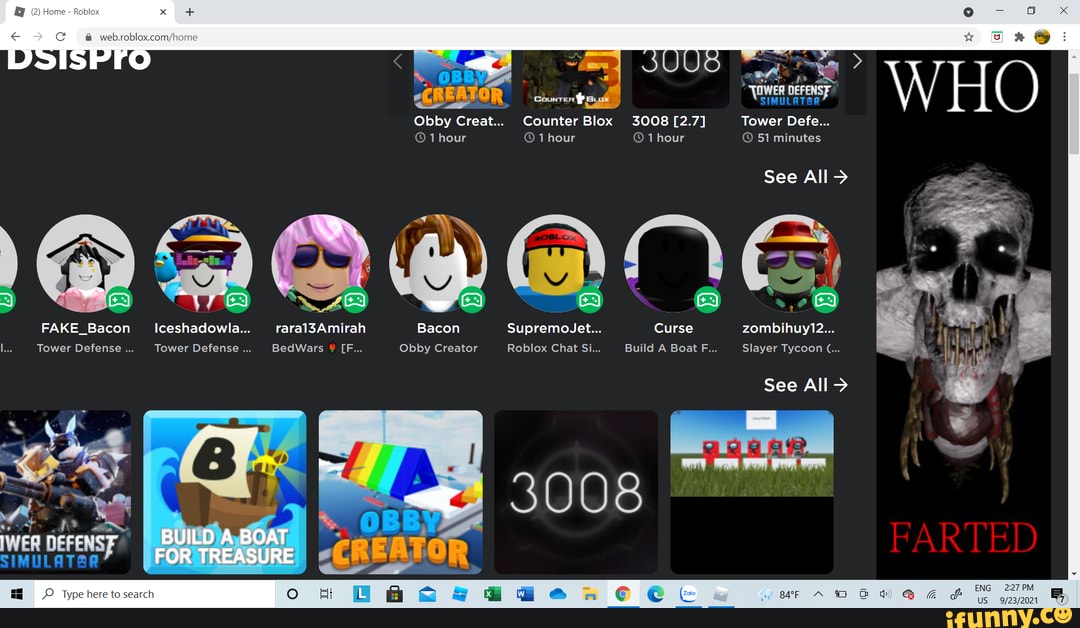
Task: Bookmark this page with the star icon
Action: (x=969, y=37)
